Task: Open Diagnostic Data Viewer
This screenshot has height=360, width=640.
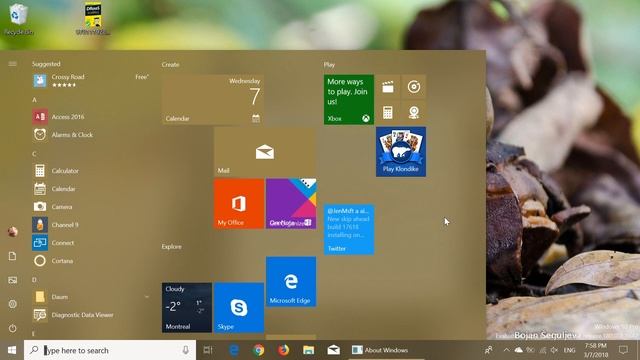Action: 91,315
